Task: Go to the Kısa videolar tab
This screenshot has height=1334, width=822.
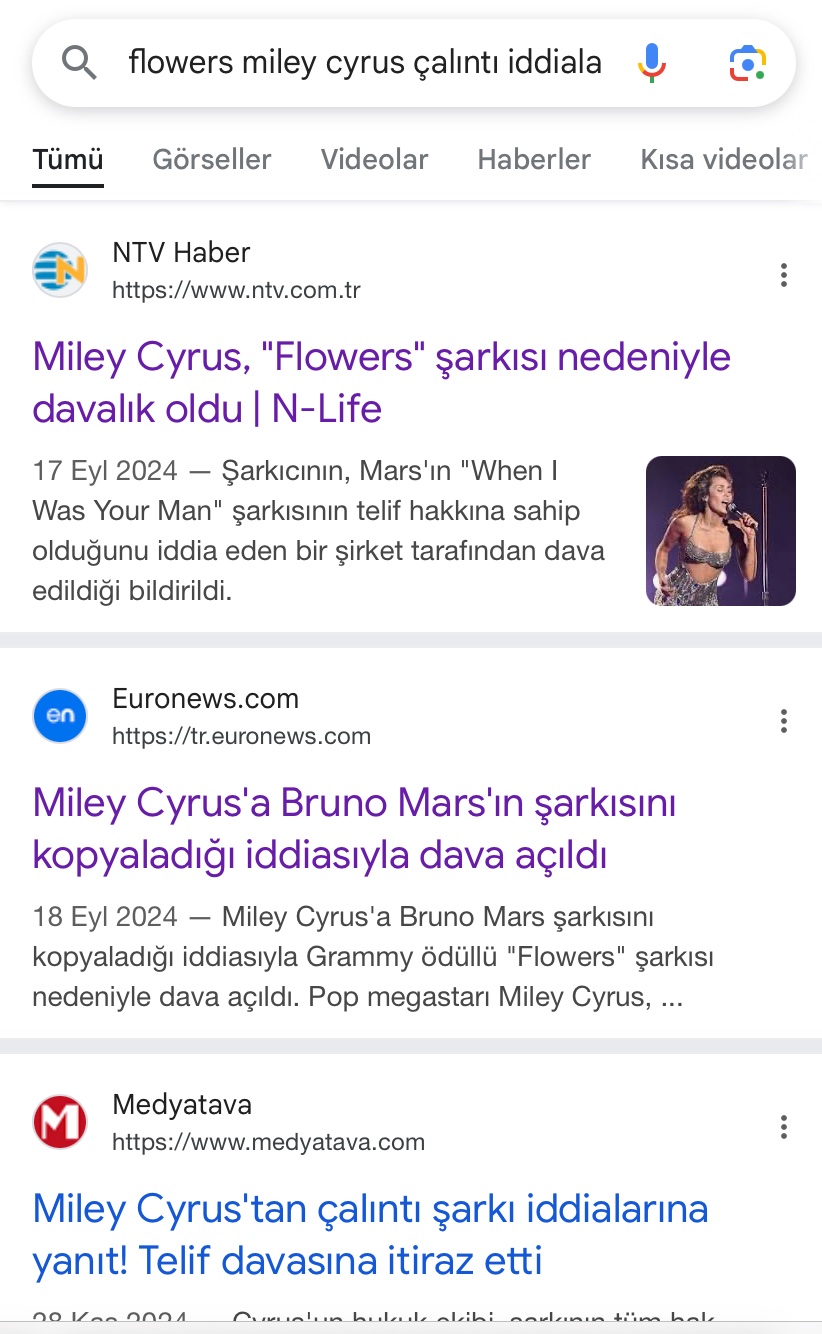Action: click(x=723, y=160)
